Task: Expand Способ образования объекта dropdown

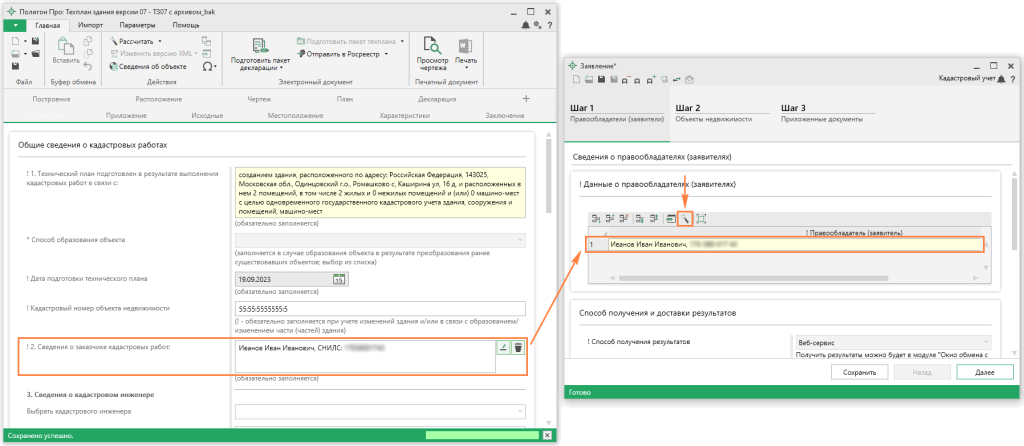Action: click(518, 240)
